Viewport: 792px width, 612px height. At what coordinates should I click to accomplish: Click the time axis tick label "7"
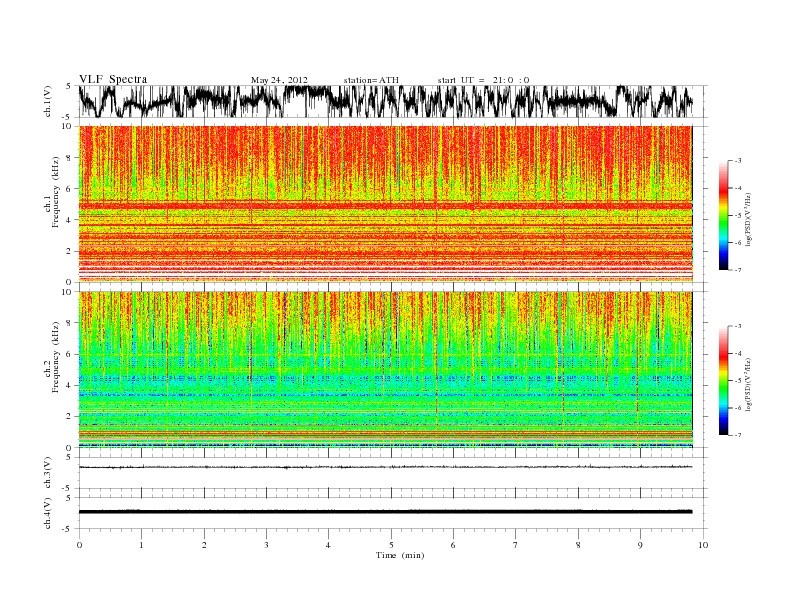516,545
